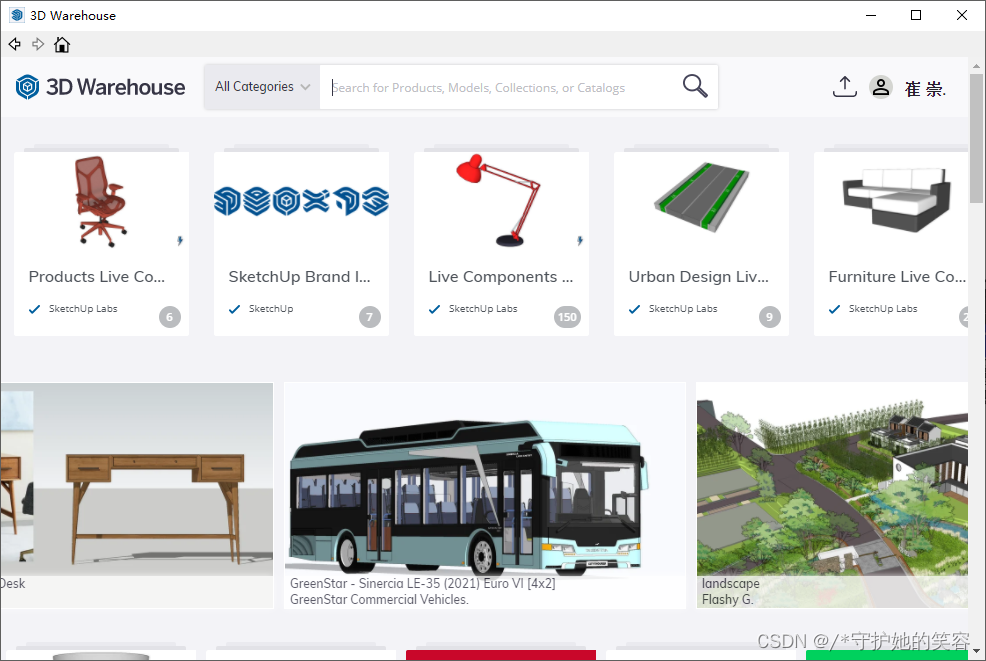Click verified check on Products Live card
The image size is (986, 661).
coord(35,309)
